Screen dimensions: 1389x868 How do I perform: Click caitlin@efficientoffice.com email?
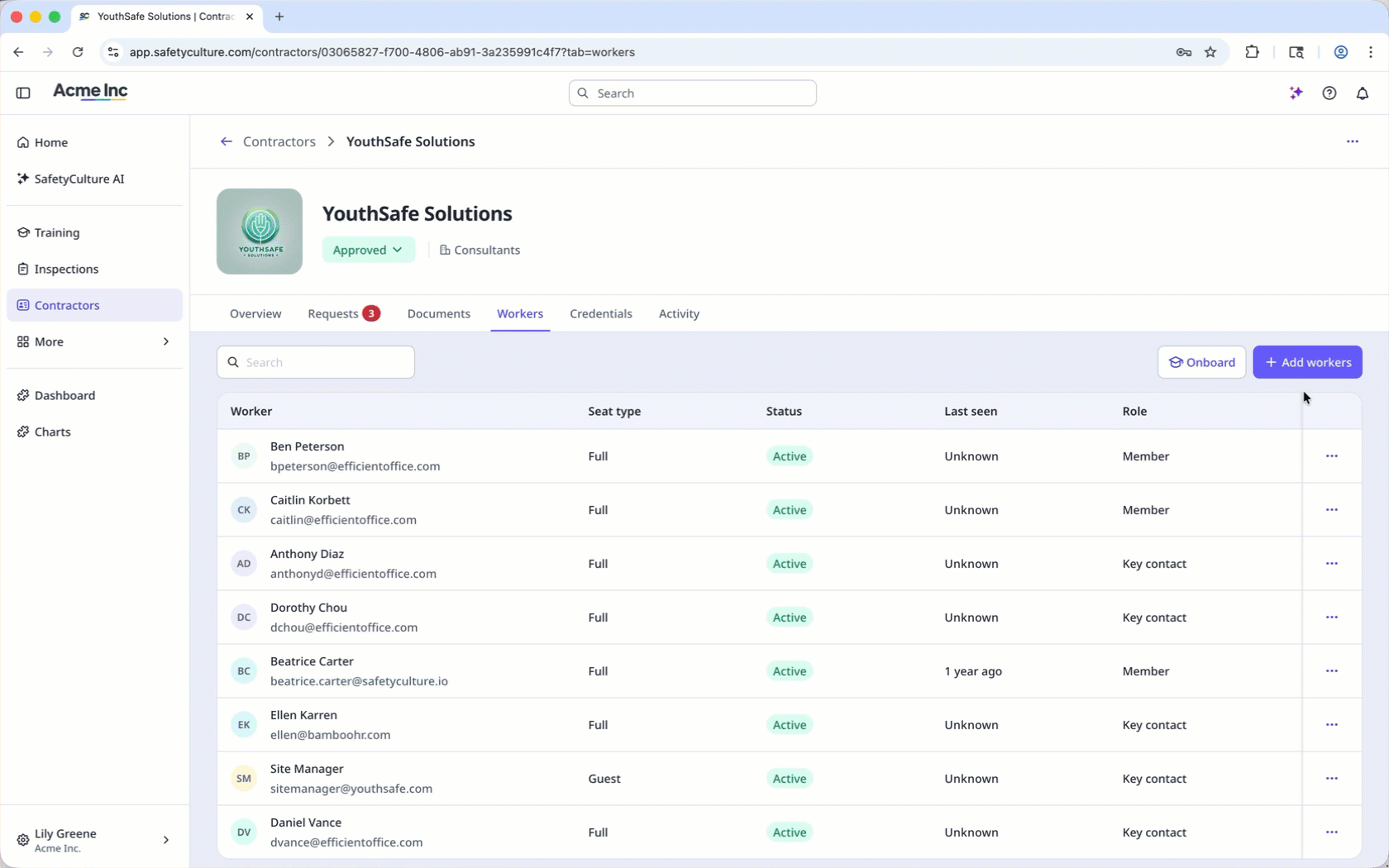343,520
